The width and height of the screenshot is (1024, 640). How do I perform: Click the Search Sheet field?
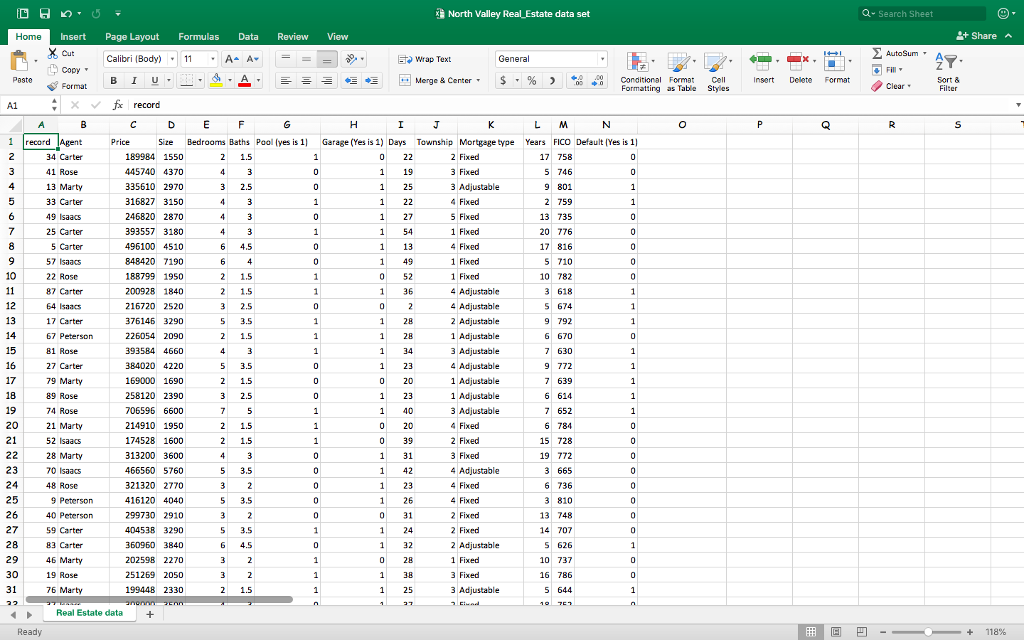[x=922, y=13]
